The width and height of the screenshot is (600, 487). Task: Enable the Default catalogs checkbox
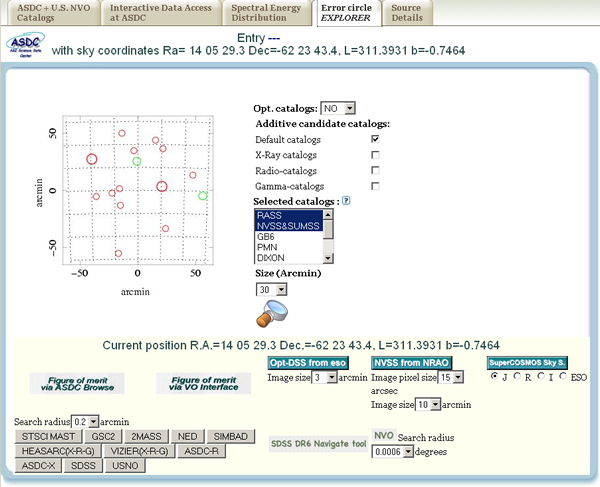[x=375, y=139]
